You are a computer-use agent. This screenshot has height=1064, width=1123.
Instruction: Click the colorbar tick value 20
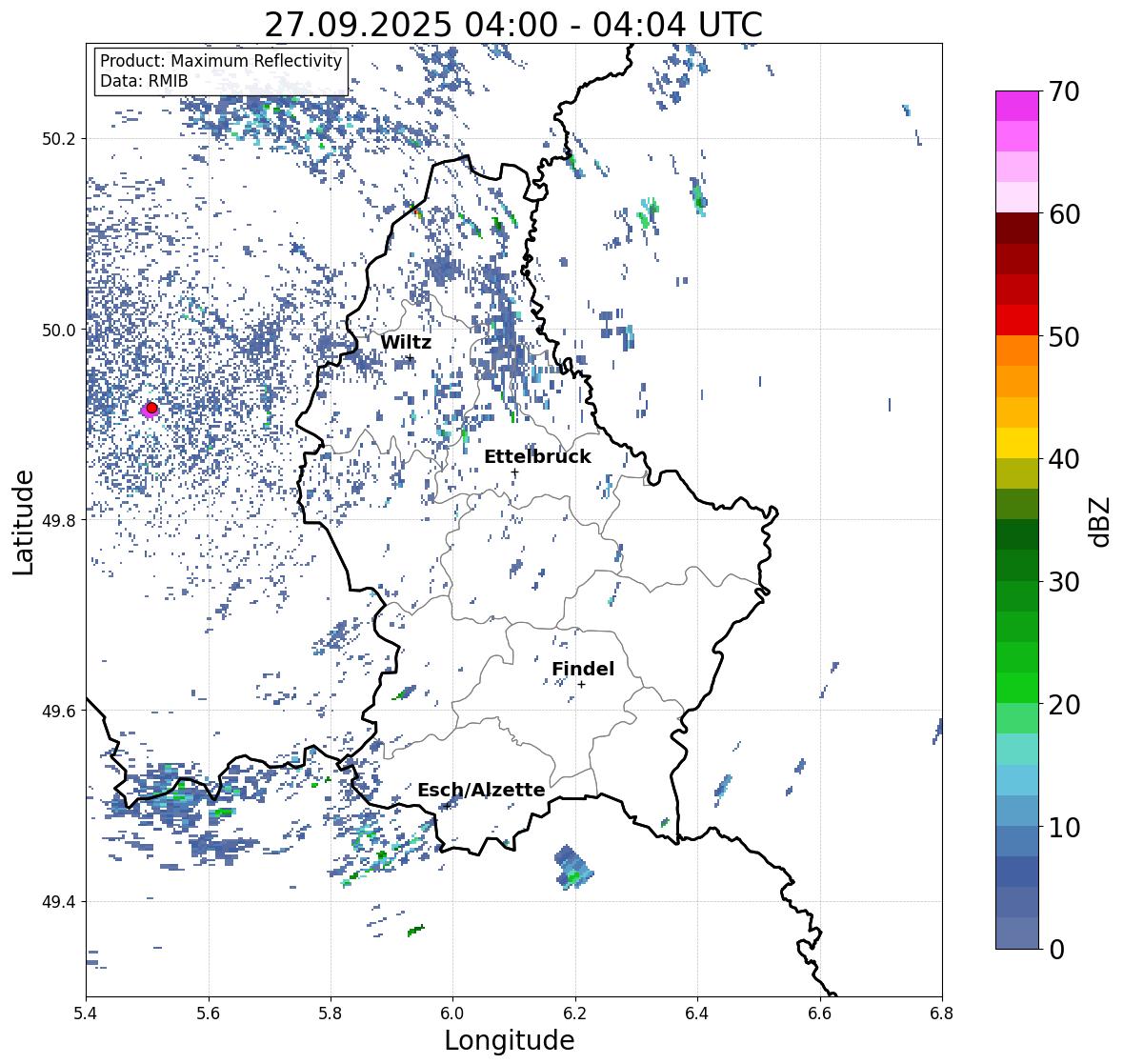1064,704
